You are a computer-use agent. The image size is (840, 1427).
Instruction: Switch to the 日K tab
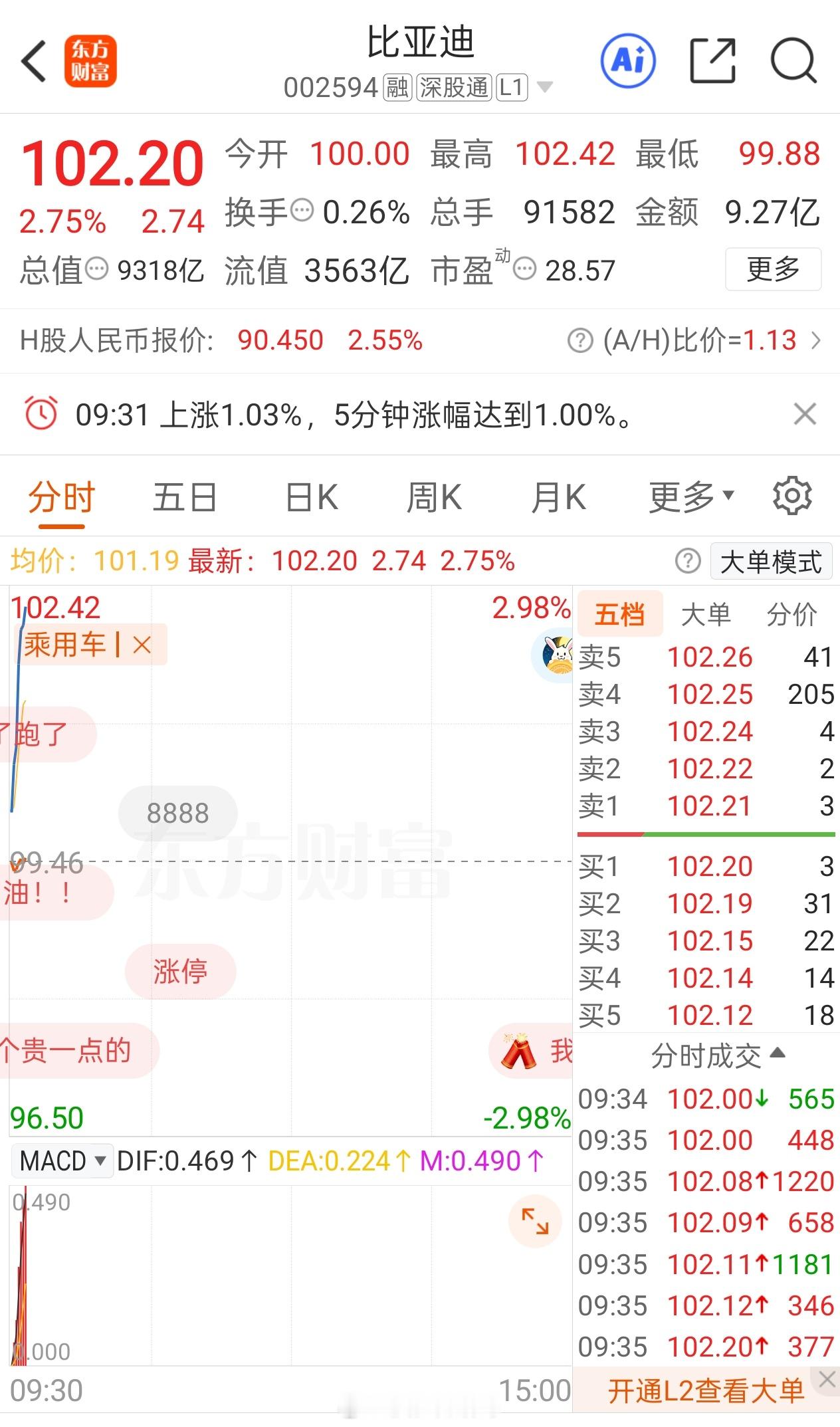pyautogui.click(x=312, y=497)
